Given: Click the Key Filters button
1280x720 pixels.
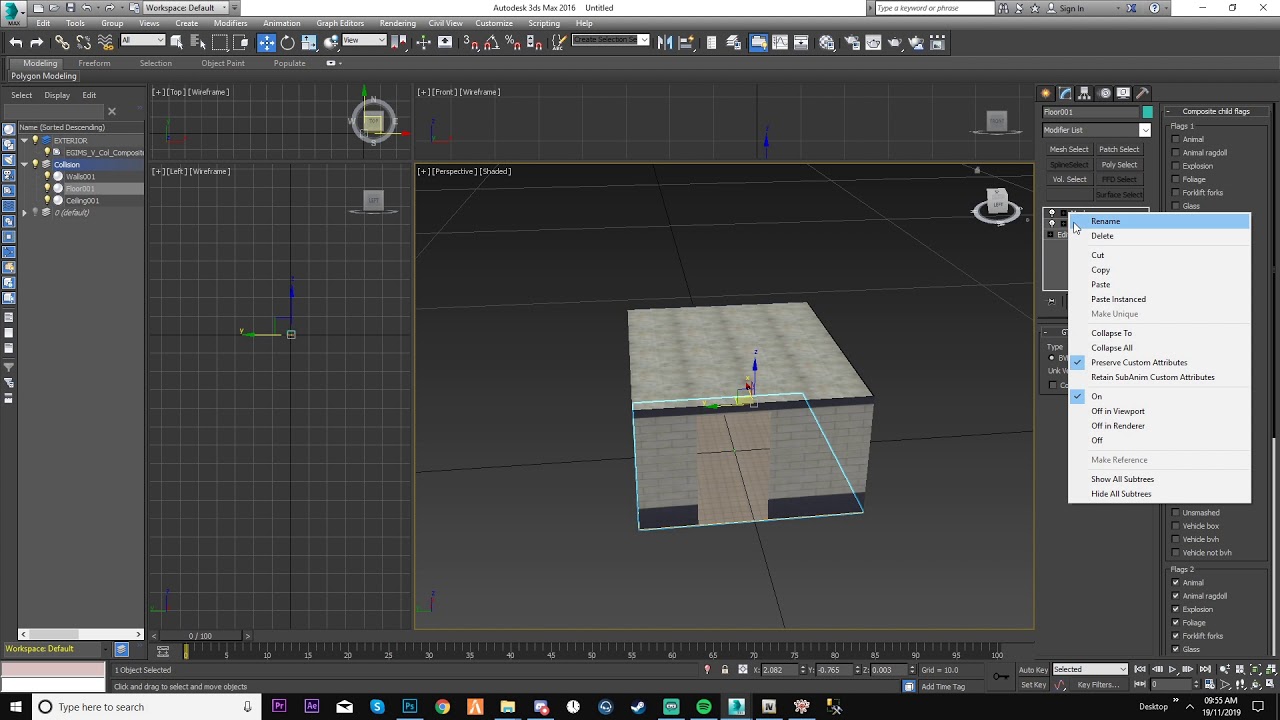Looking at the screenshot, I should (1098, 685).
